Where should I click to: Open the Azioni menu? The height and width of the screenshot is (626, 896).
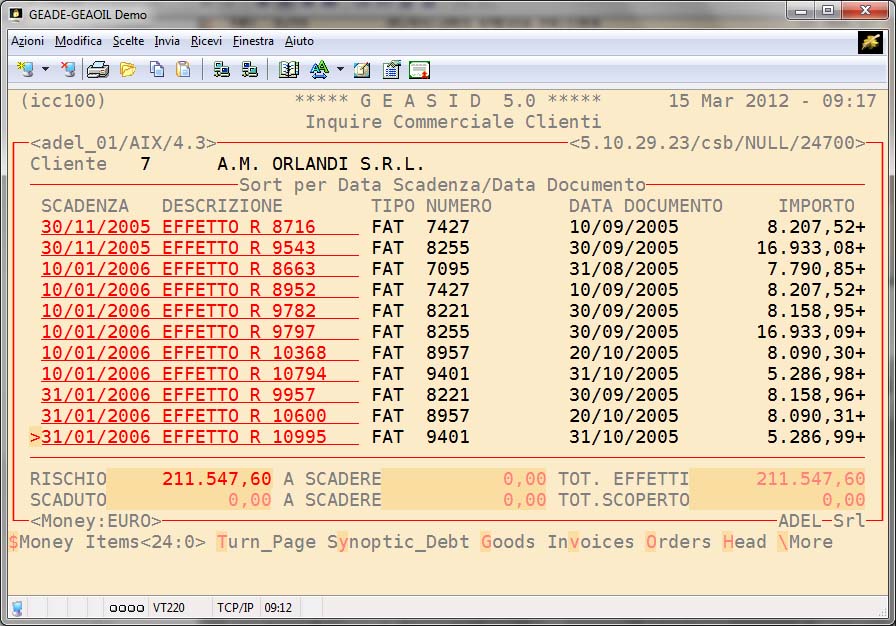(x=27, y=41)
